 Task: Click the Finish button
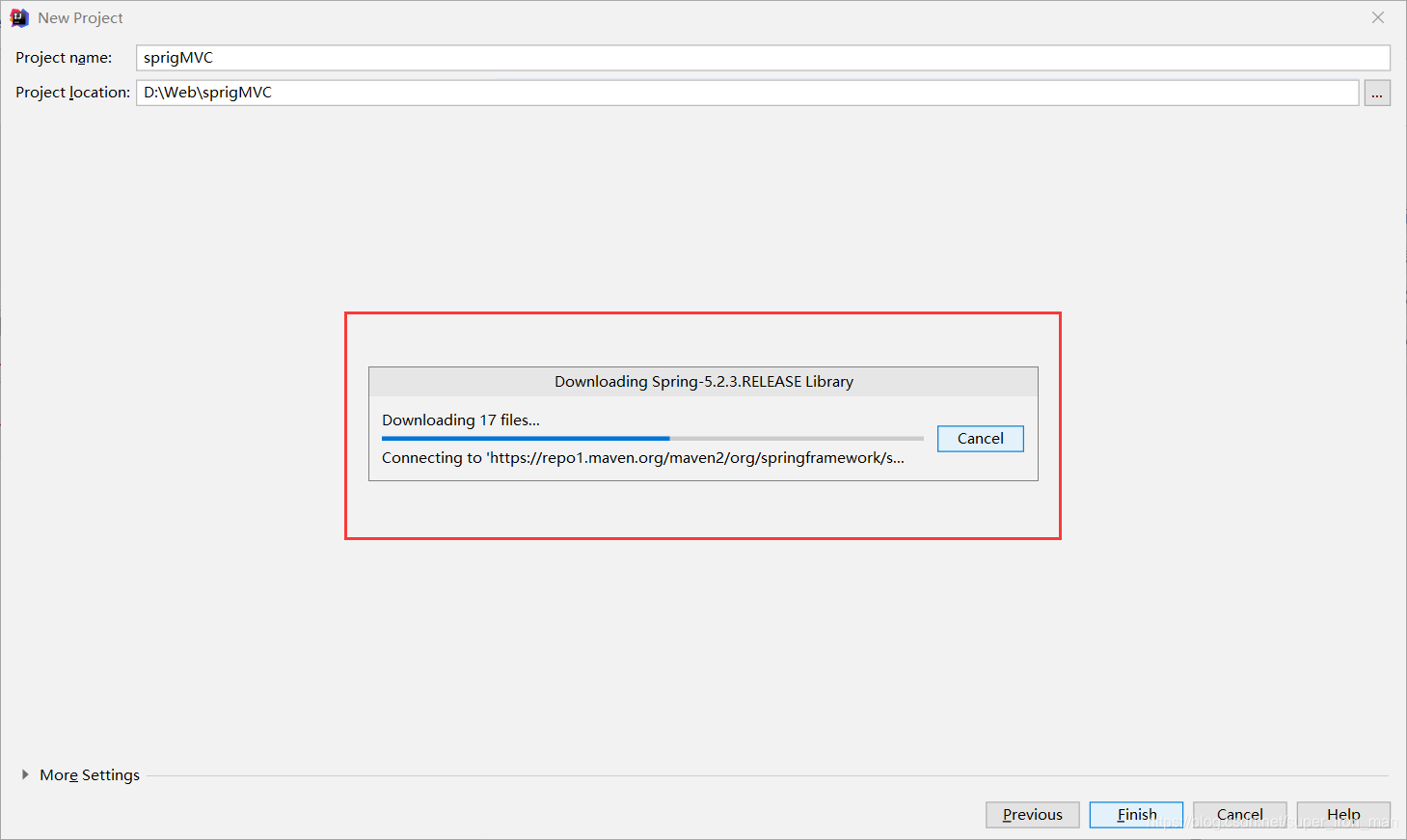pyautogui.click(x=1137, y=815)
